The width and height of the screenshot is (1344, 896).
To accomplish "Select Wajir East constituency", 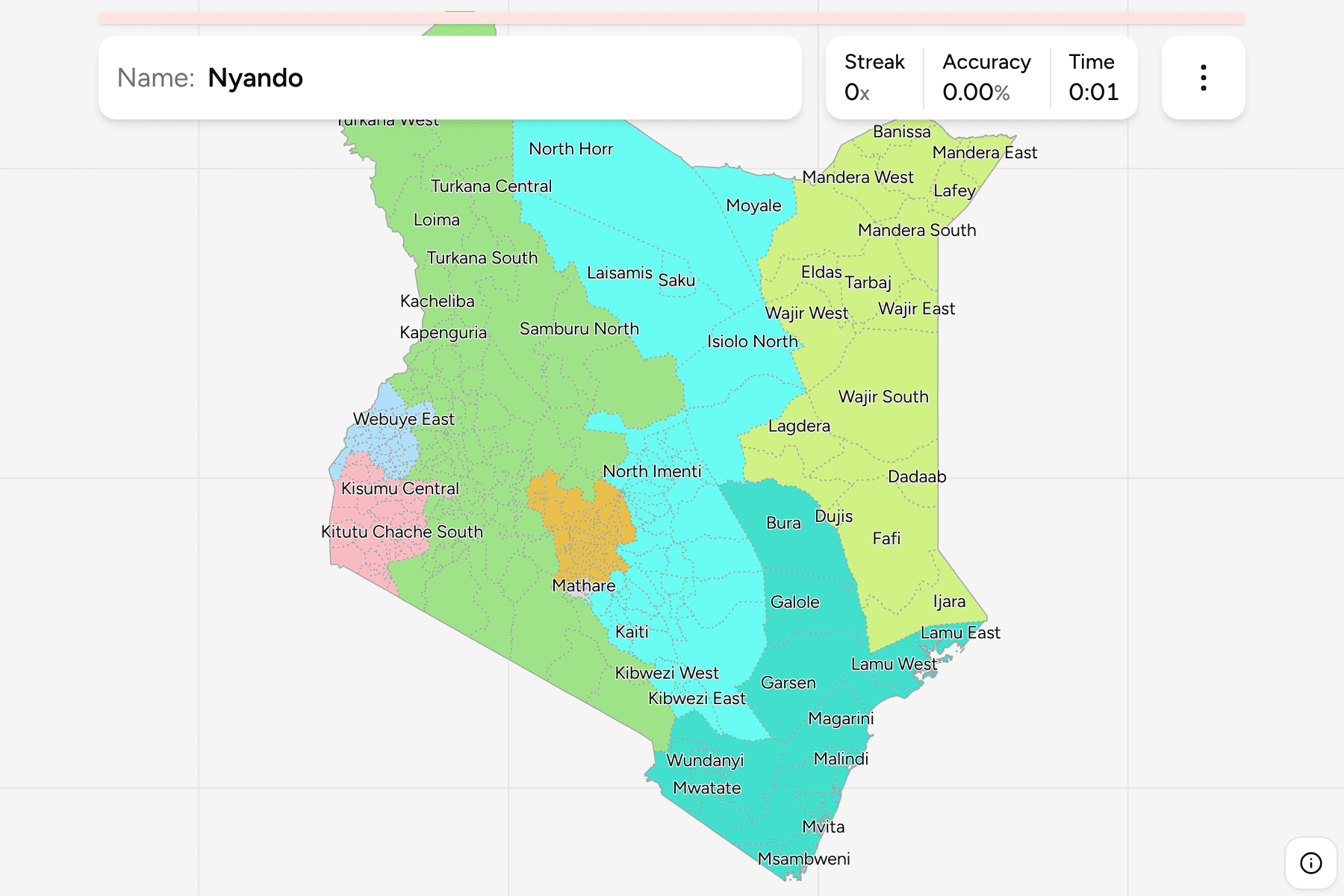I will point(916,308).
